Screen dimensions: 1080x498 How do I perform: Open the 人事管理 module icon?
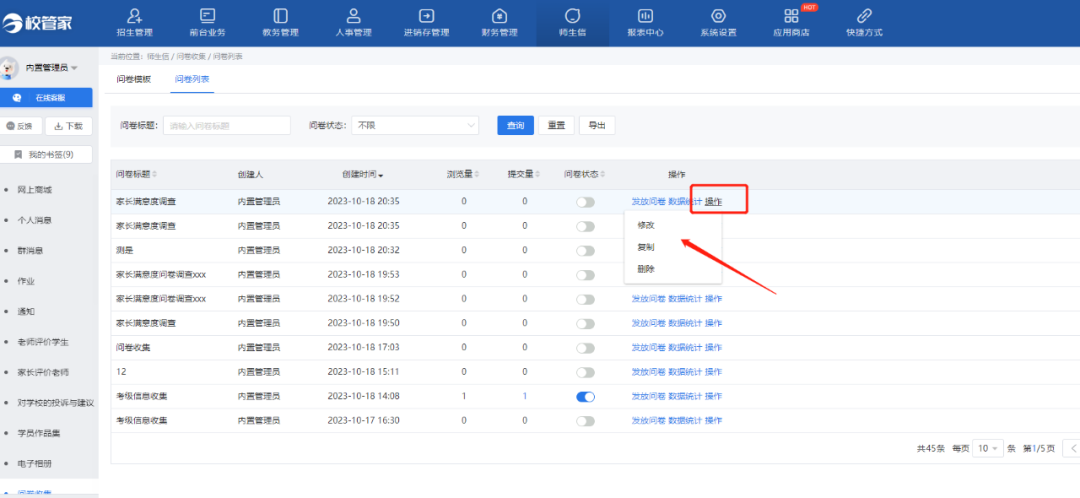click(x=353, y=16)
